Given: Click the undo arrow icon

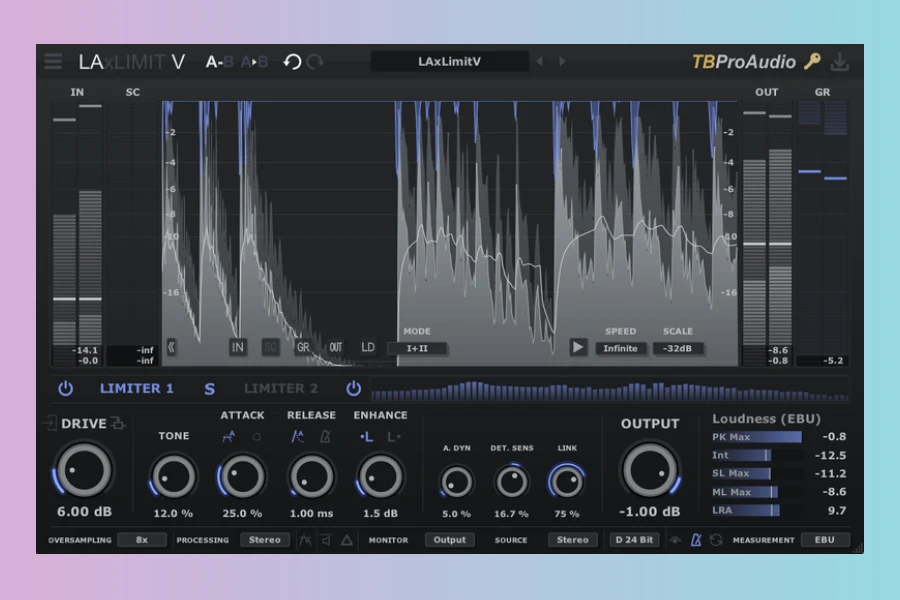Looking at the screenshot, I should [292, 61].
